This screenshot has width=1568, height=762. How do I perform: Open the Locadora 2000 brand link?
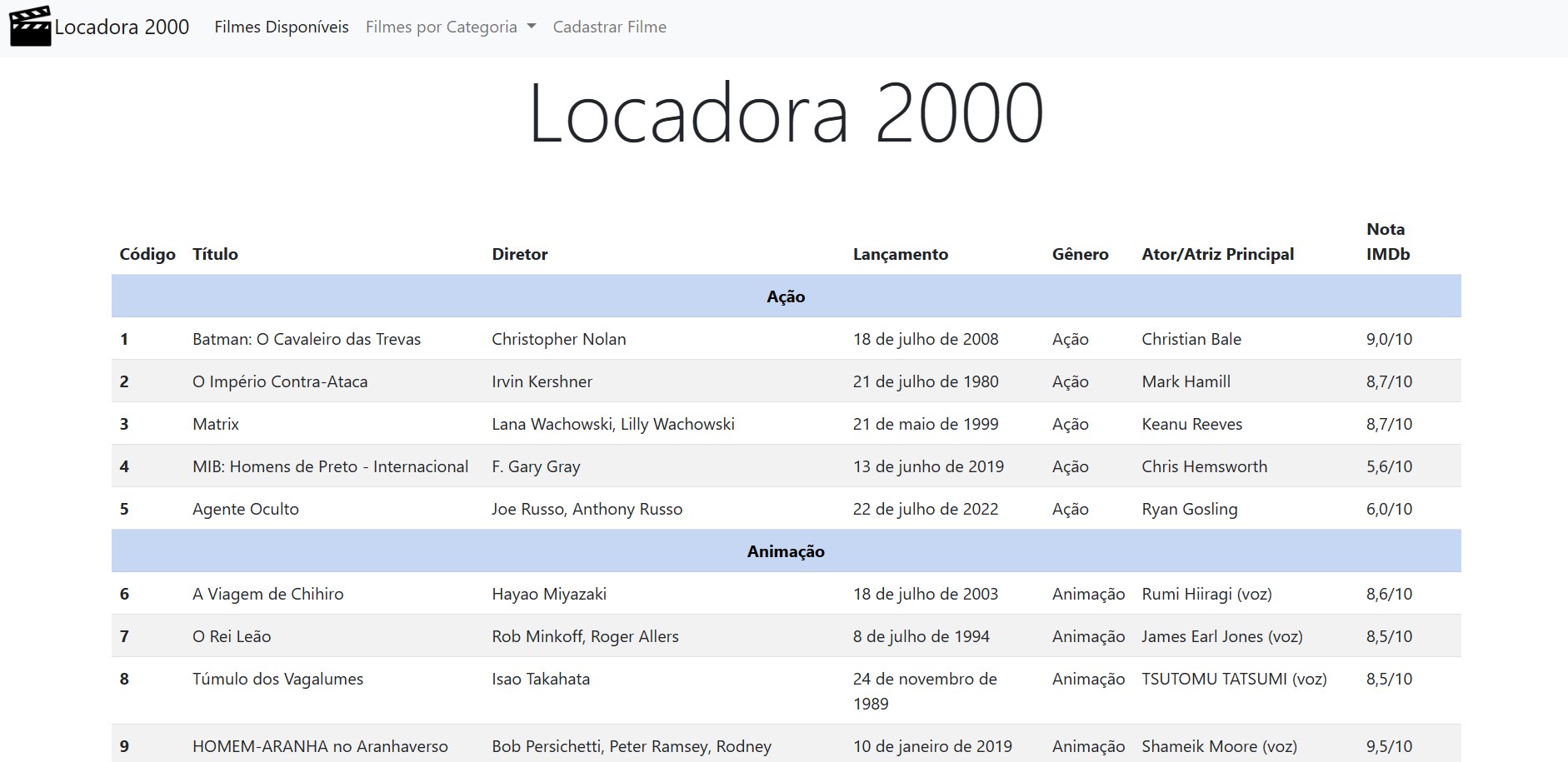[122, 27]
